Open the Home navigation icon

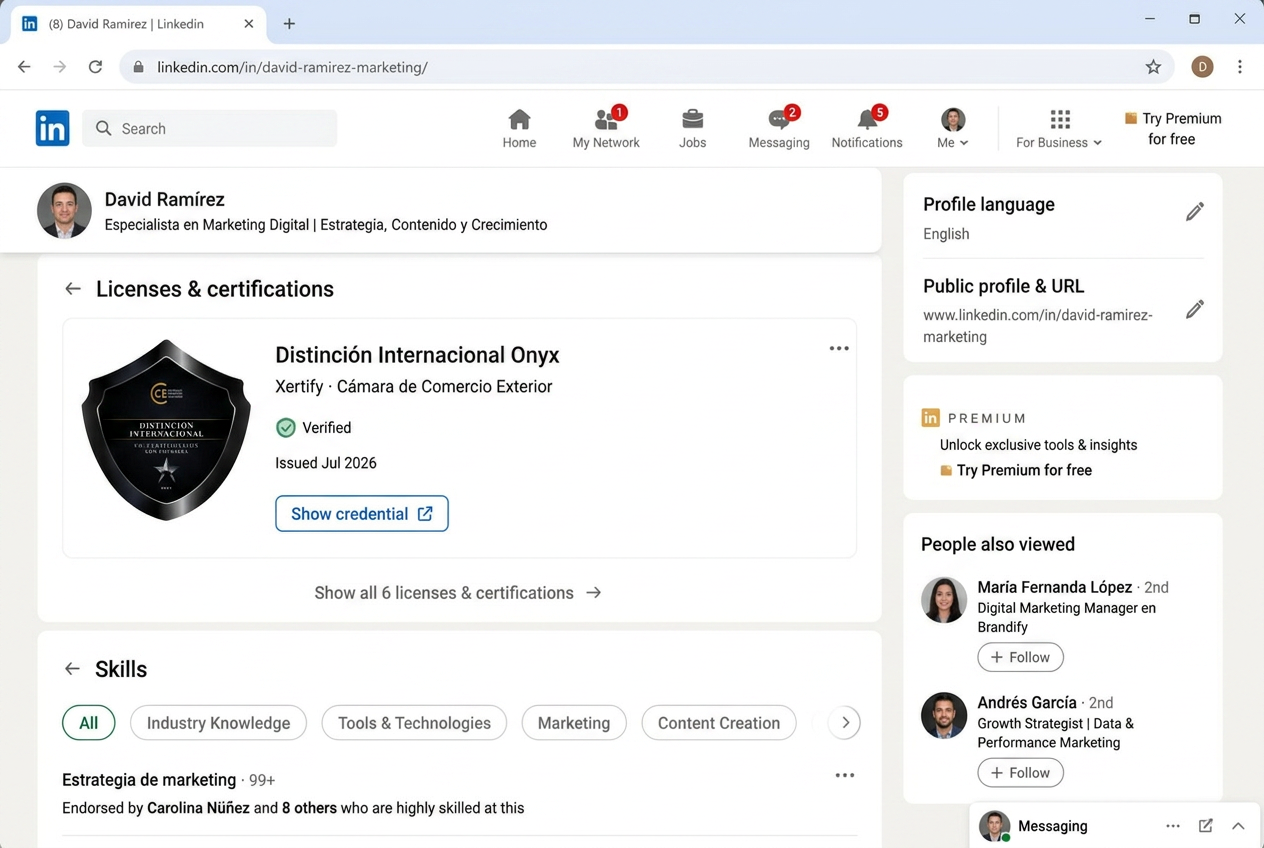coord(519,129)
